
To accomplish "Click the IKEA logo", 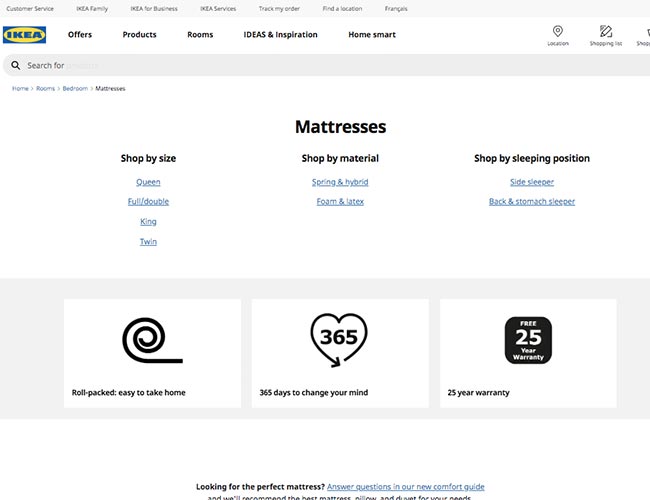I will pyautogui.click(x=24, y=35).
